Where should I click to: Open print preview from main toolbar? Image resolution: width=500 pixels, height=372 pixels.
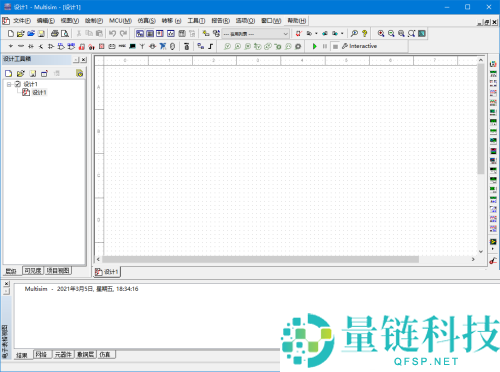coord(65,33)
